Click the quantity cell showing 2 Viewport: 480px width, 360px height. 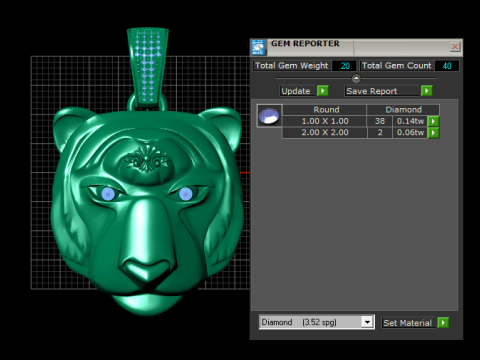coord(380,133)
